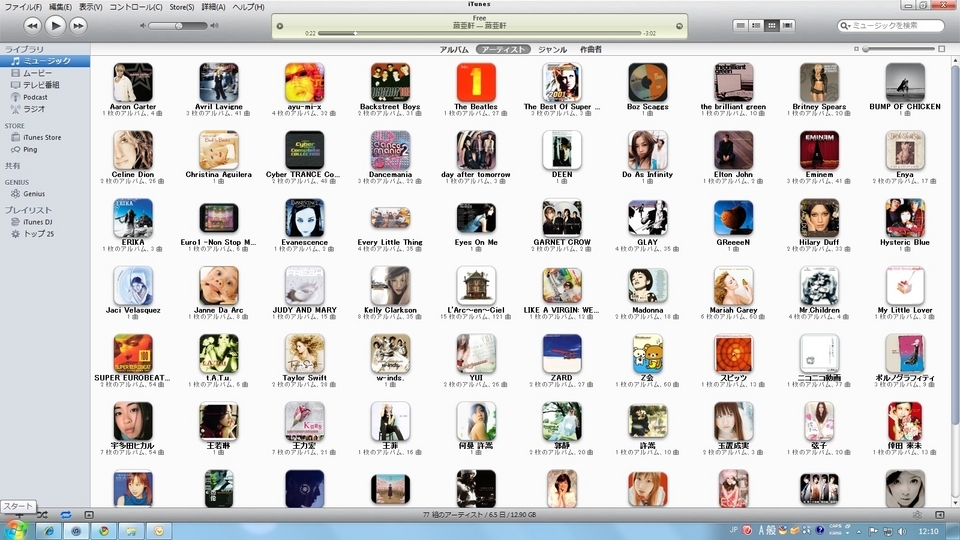Select The Beatles album artwork
This screenshot has height=540, width=960.
[476, 82]
